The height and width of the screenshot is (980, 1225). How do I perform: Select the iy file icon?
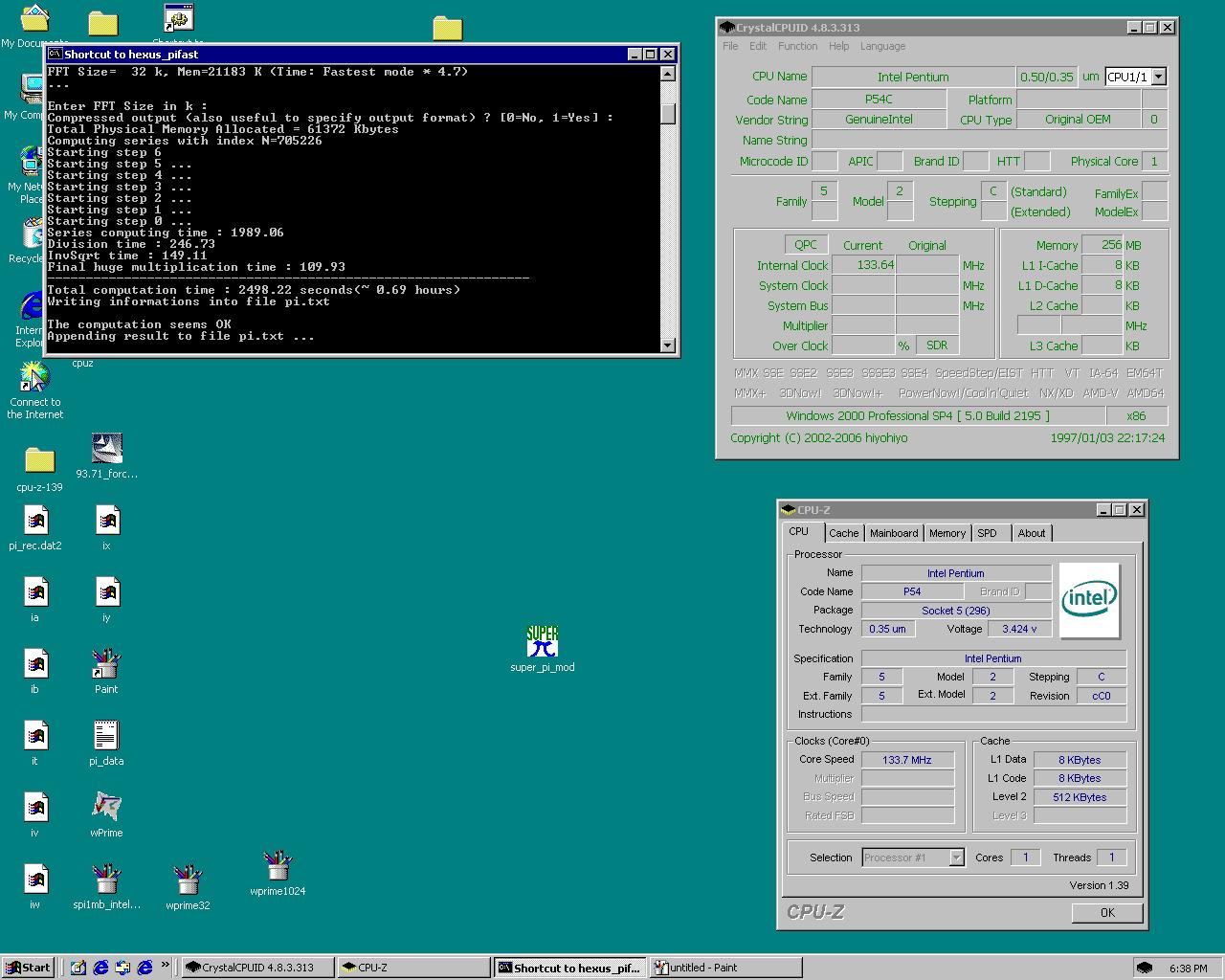[x=107, y=599]
